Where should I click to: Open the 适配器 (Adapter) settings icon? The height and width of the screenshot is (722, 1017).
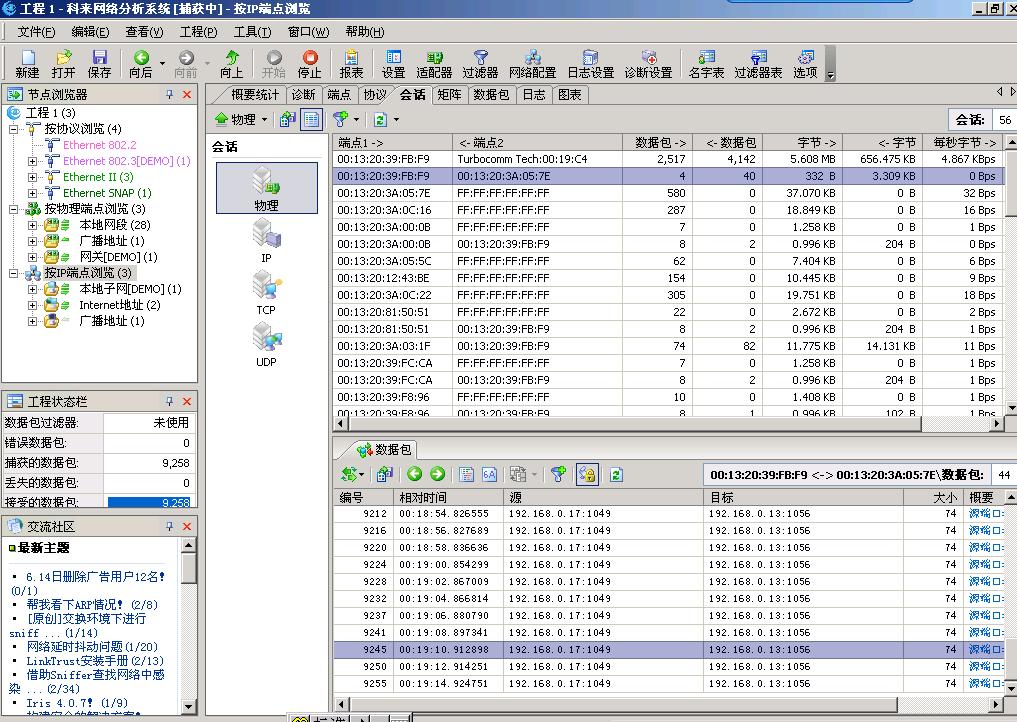434,64
